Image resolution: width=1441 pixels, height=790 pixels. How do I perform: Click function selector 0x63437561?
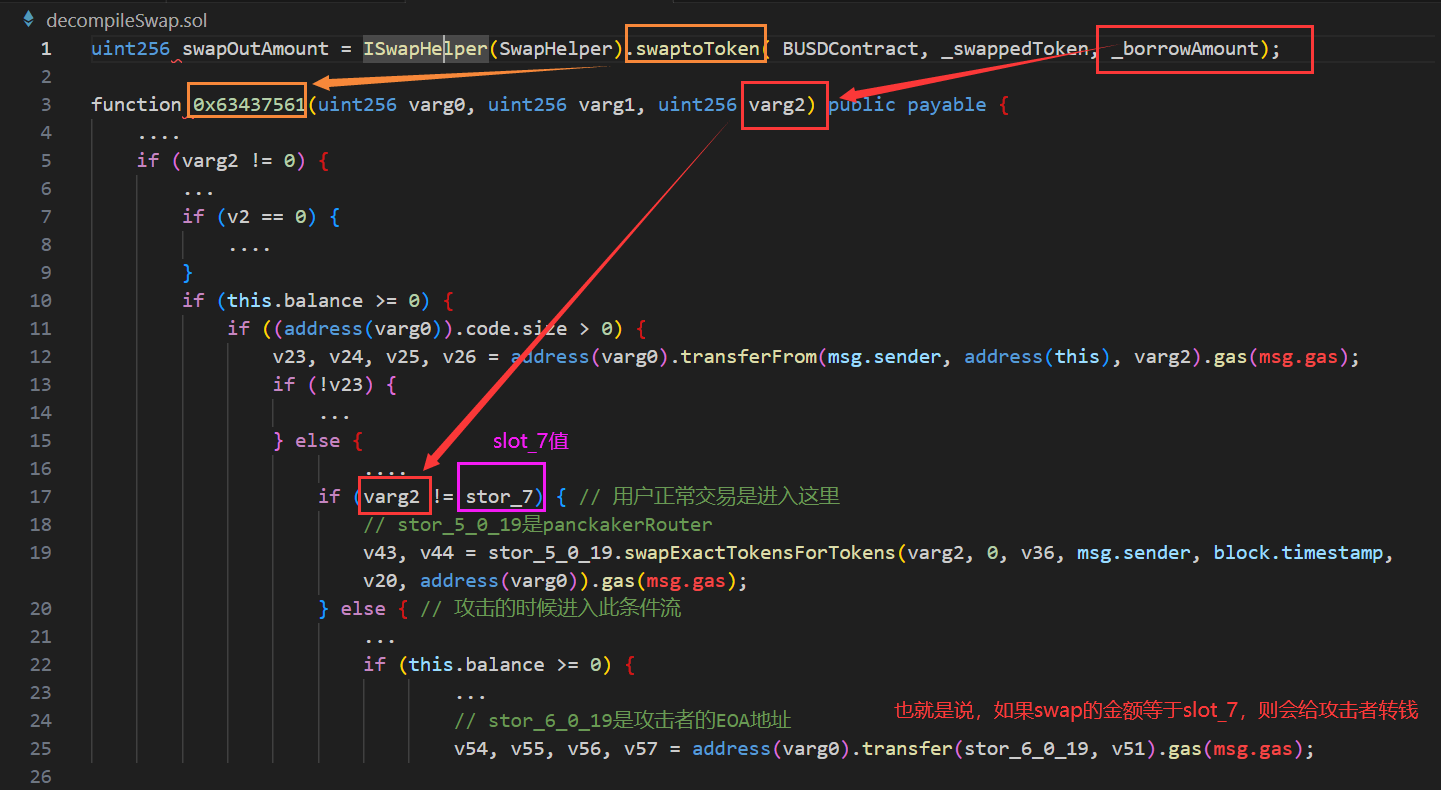click(x=249, y=105)
